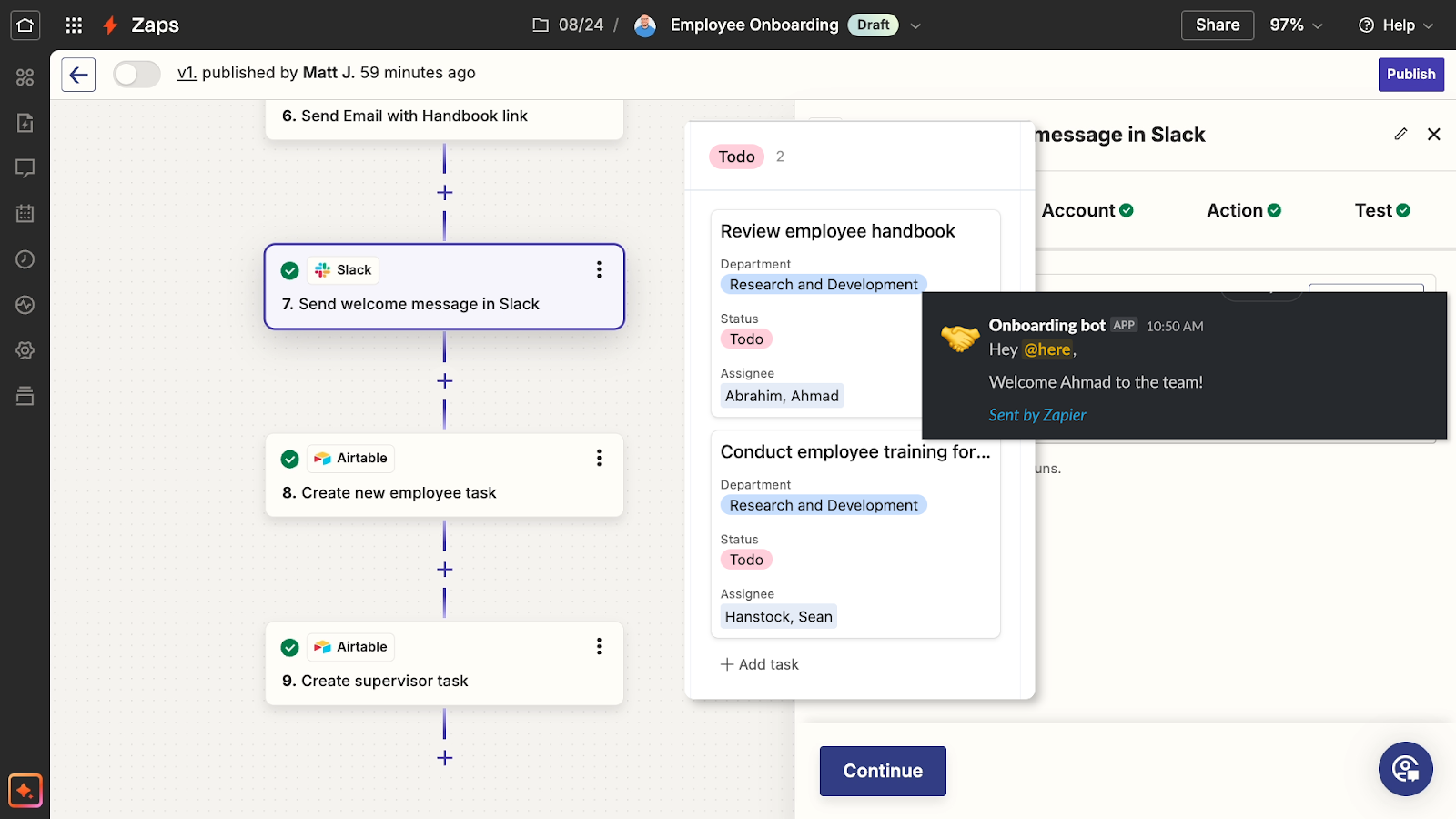The width and height of the screenshot is (1456, 819).
Task: Close the Slack step panel
Action: point(1434,134)
